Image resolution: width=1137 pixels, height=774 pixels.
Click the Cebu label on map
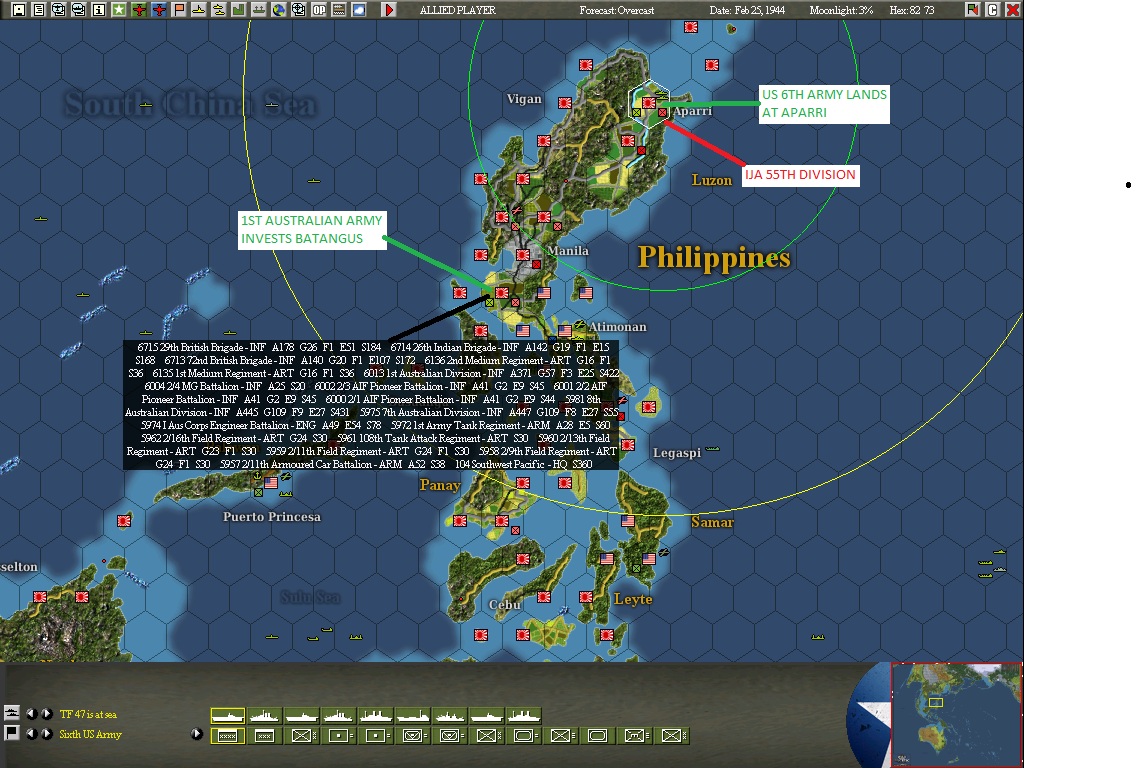click(x=505, y=604)
